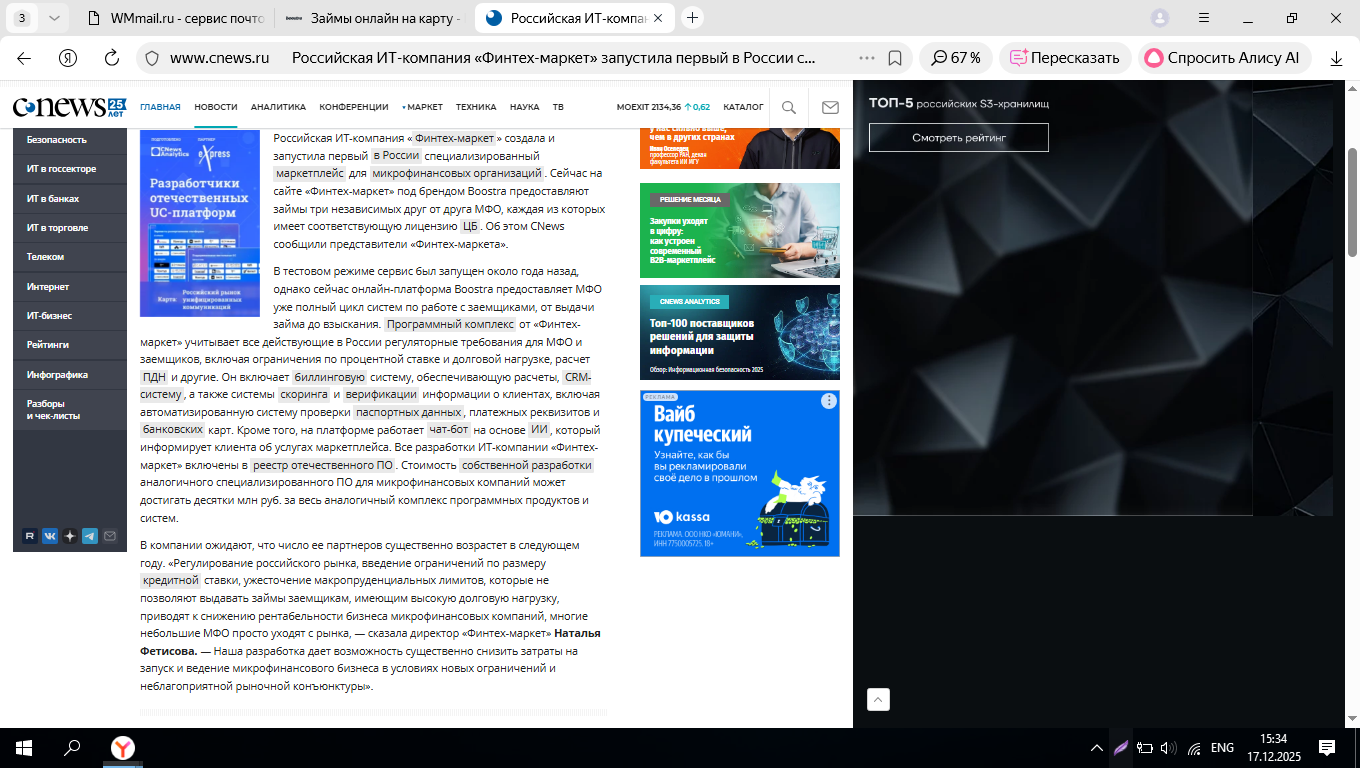Click the R social icon in sidebar
This screenshot has width=1360, height=768.
(30, 536)
